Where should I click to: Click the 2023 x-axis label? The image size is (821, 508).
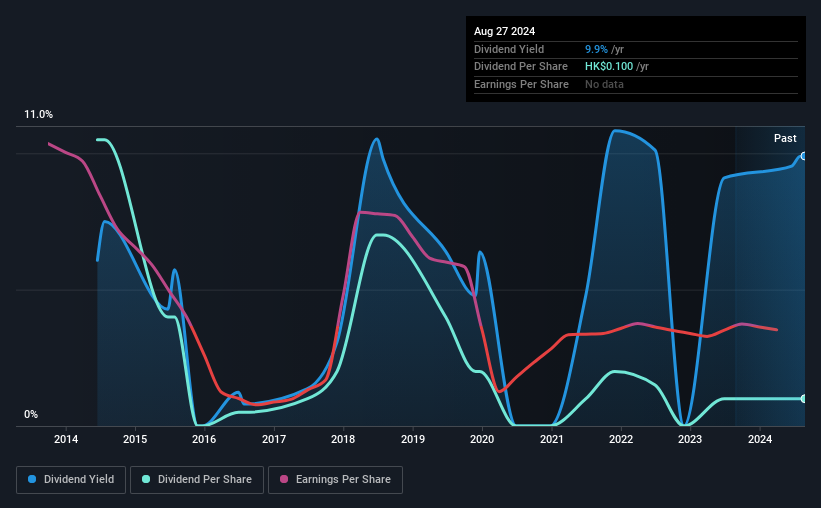pos(690,439)
